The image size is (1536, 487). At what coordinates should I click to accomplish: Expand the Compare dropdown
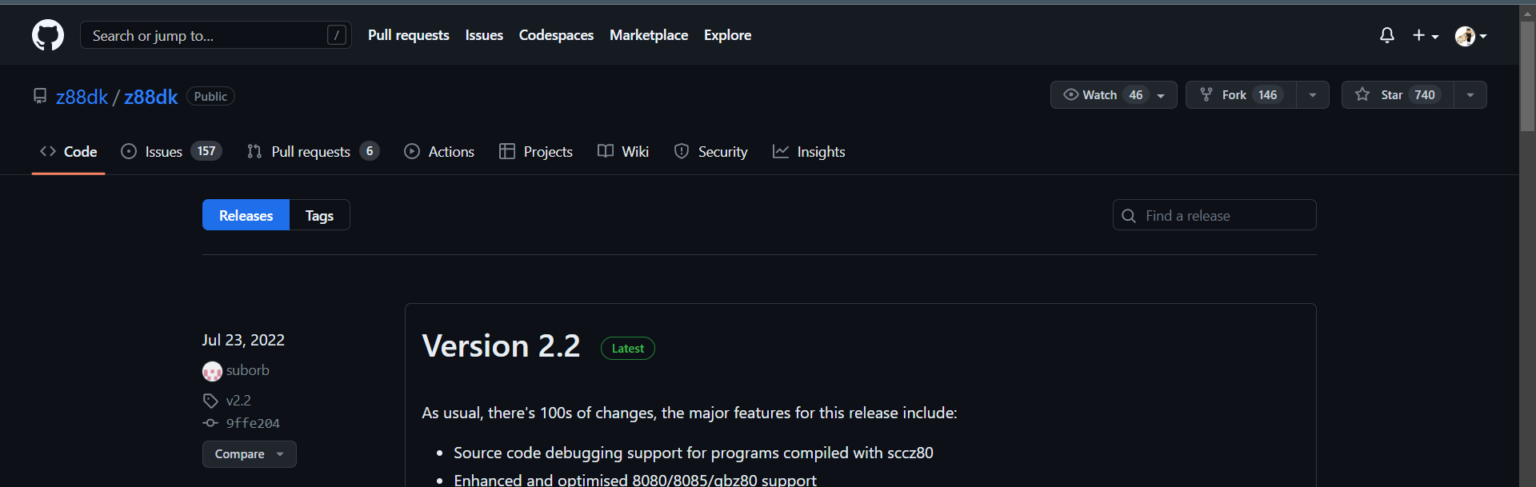(249, 454)
